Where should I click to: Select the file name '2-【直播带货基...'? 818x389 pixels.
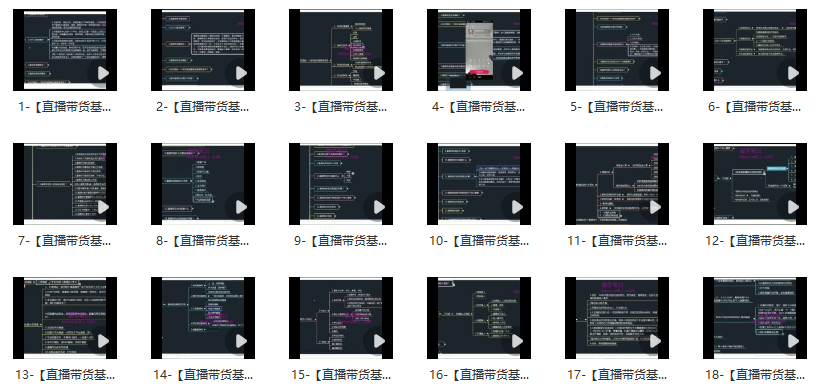click(203, 107)
